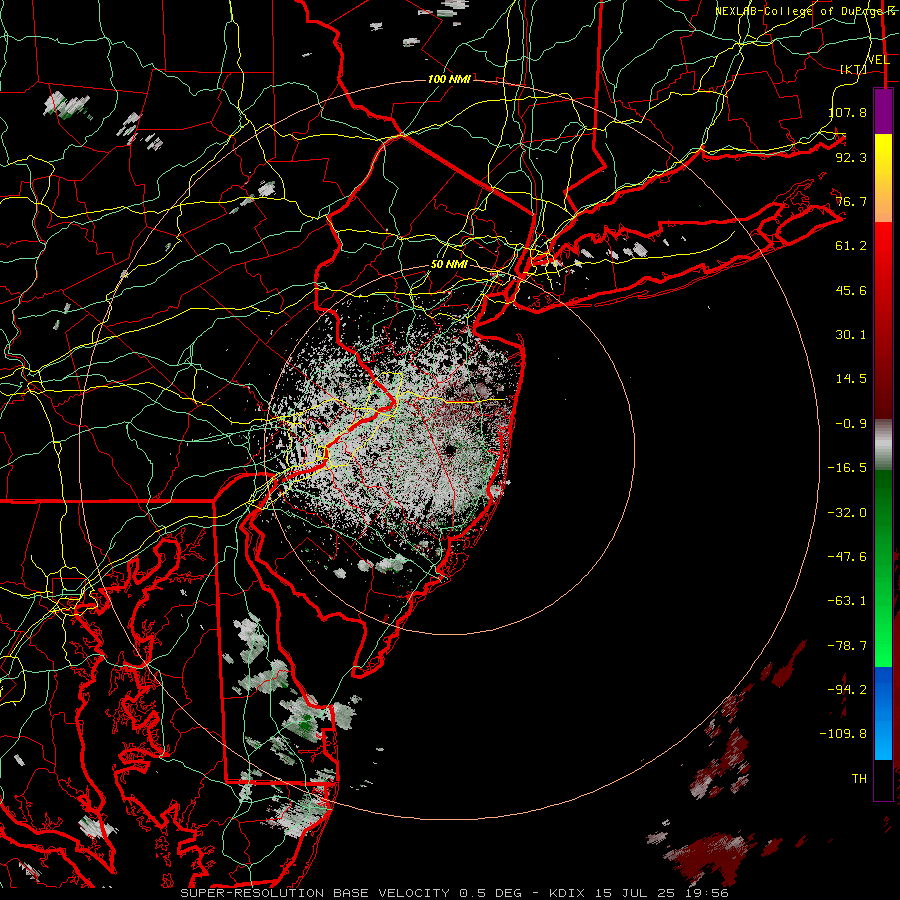Click the VEL legend title

tap(878, 59)
